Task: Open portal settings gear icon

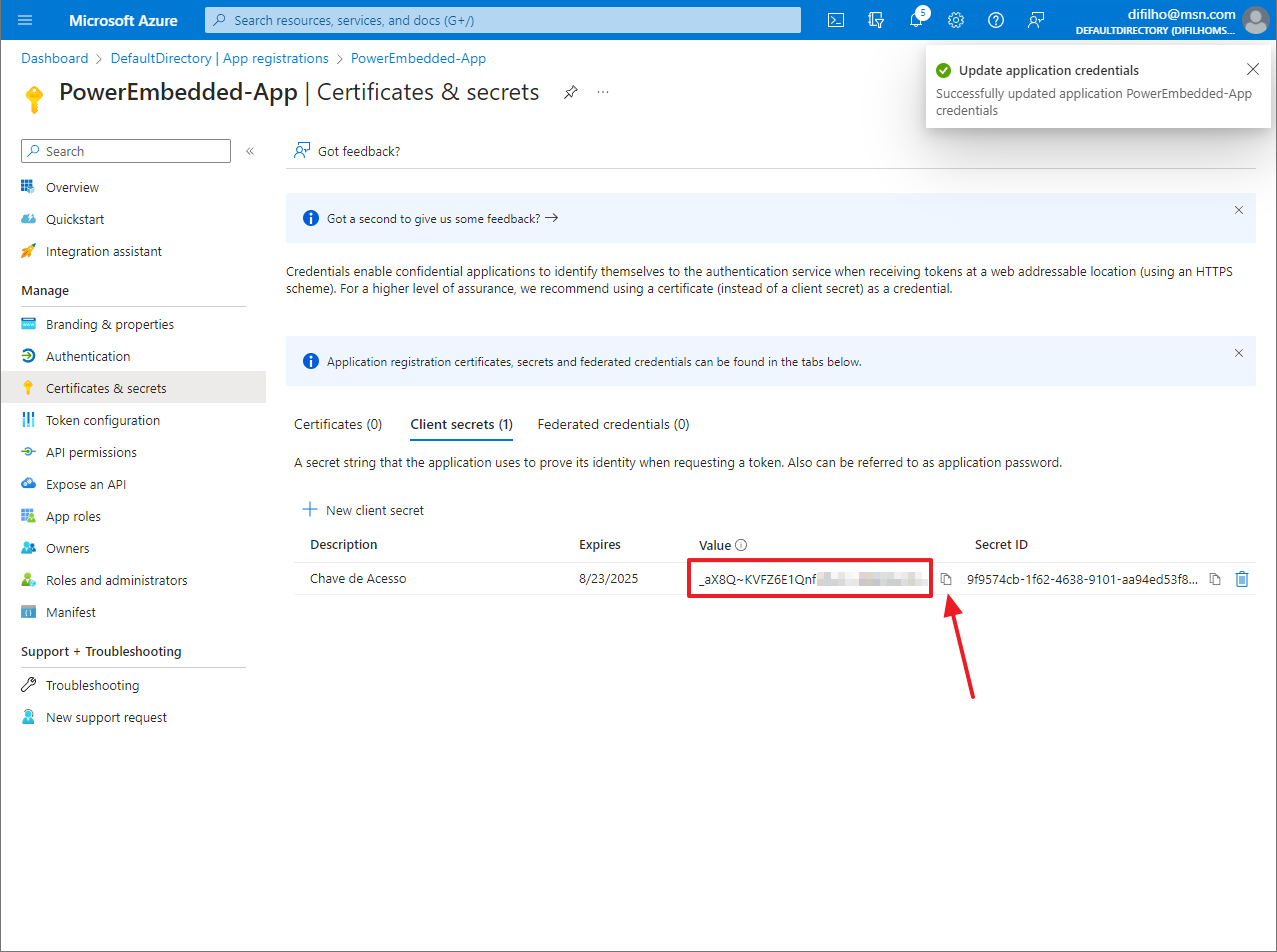Action: coord(956,20)
